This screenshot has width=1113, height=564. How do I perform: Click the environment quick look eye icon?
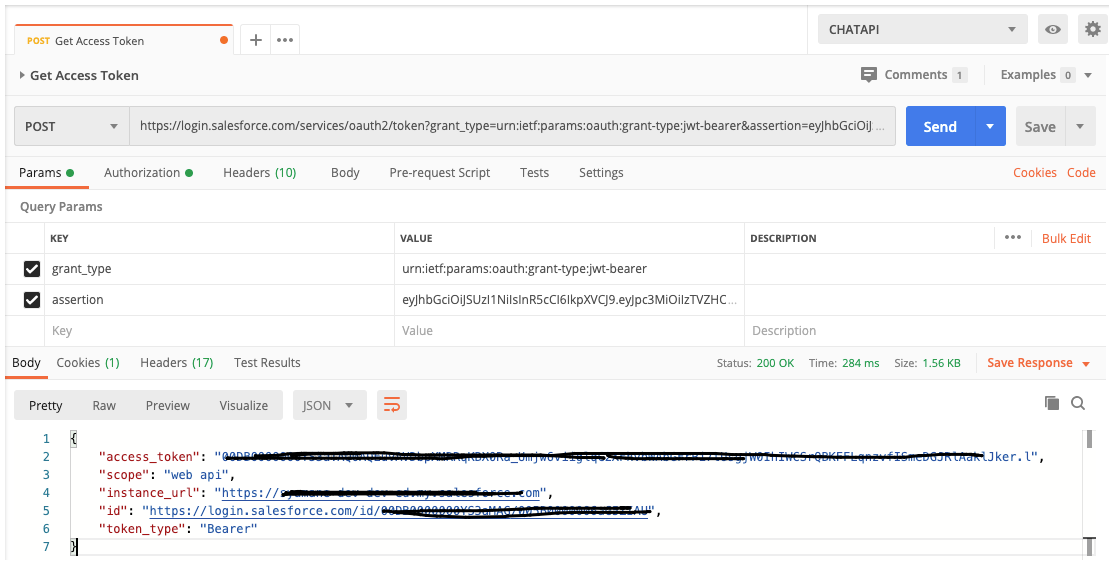coord(1053,30)
